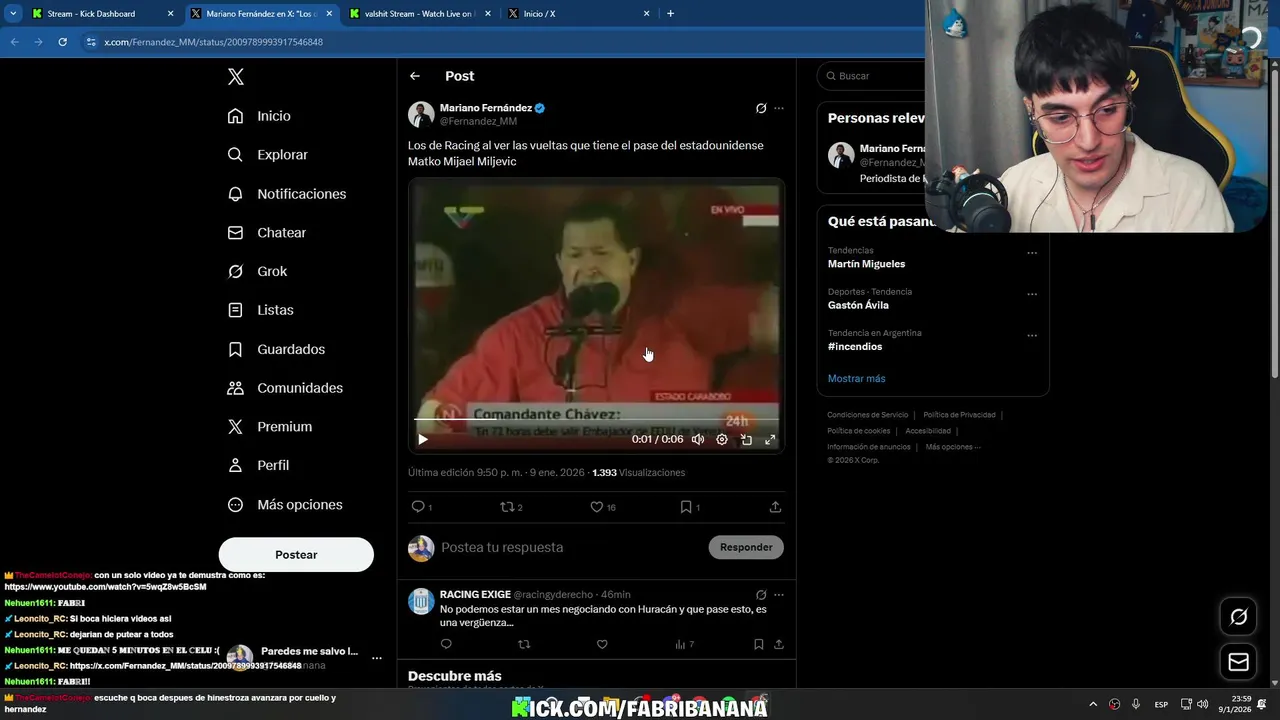Bookmark the main post
The image size is (1280, 720).
(686, 507)
